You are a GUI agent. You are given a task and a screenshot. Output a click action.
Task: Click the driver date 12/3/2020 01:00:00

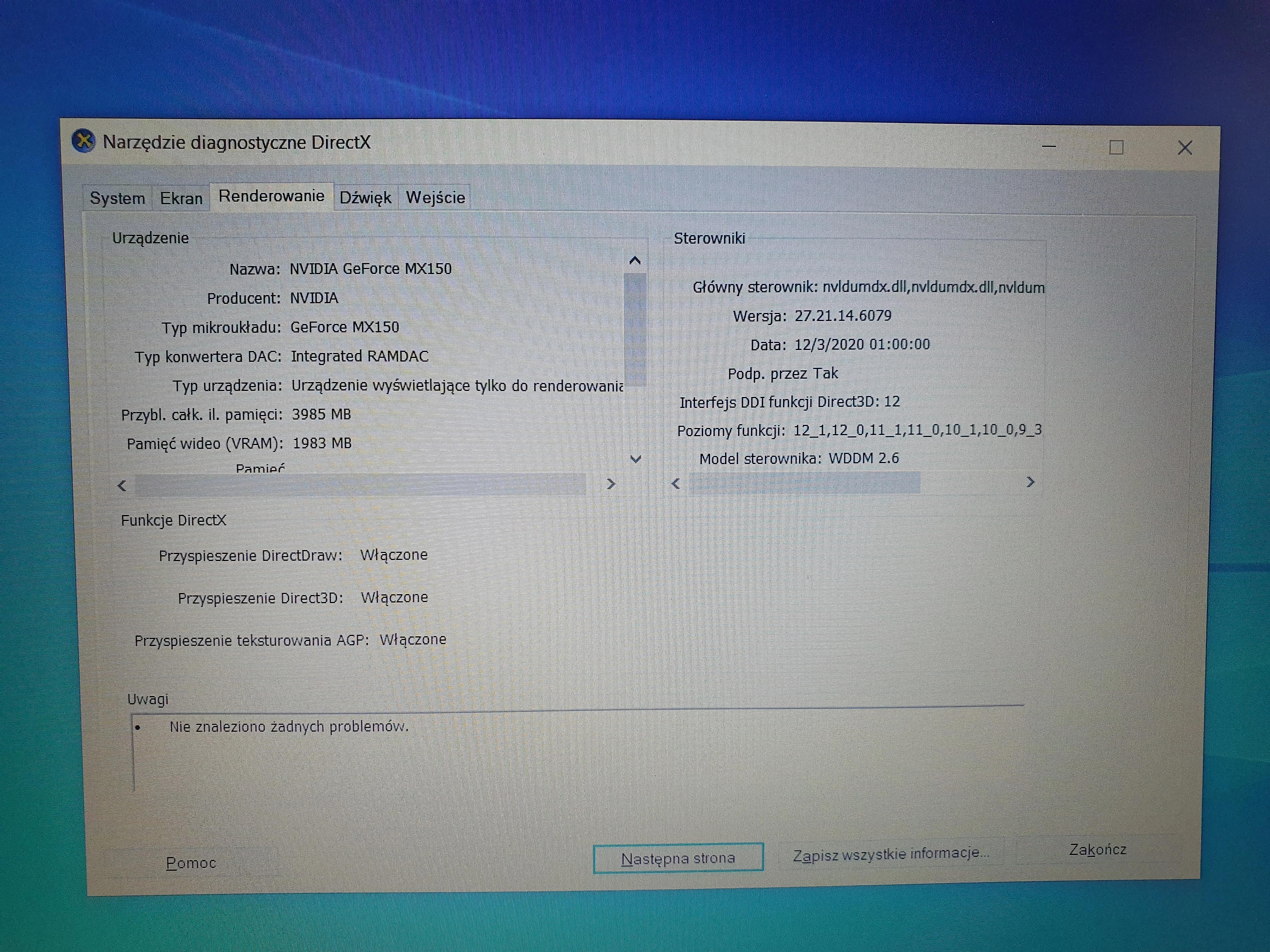click(x=862, y=344)
